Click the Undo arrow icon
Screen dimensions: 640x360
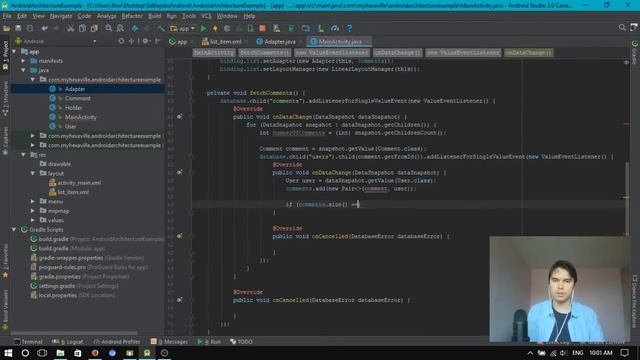pyautogui.click(x=44, y=28)
